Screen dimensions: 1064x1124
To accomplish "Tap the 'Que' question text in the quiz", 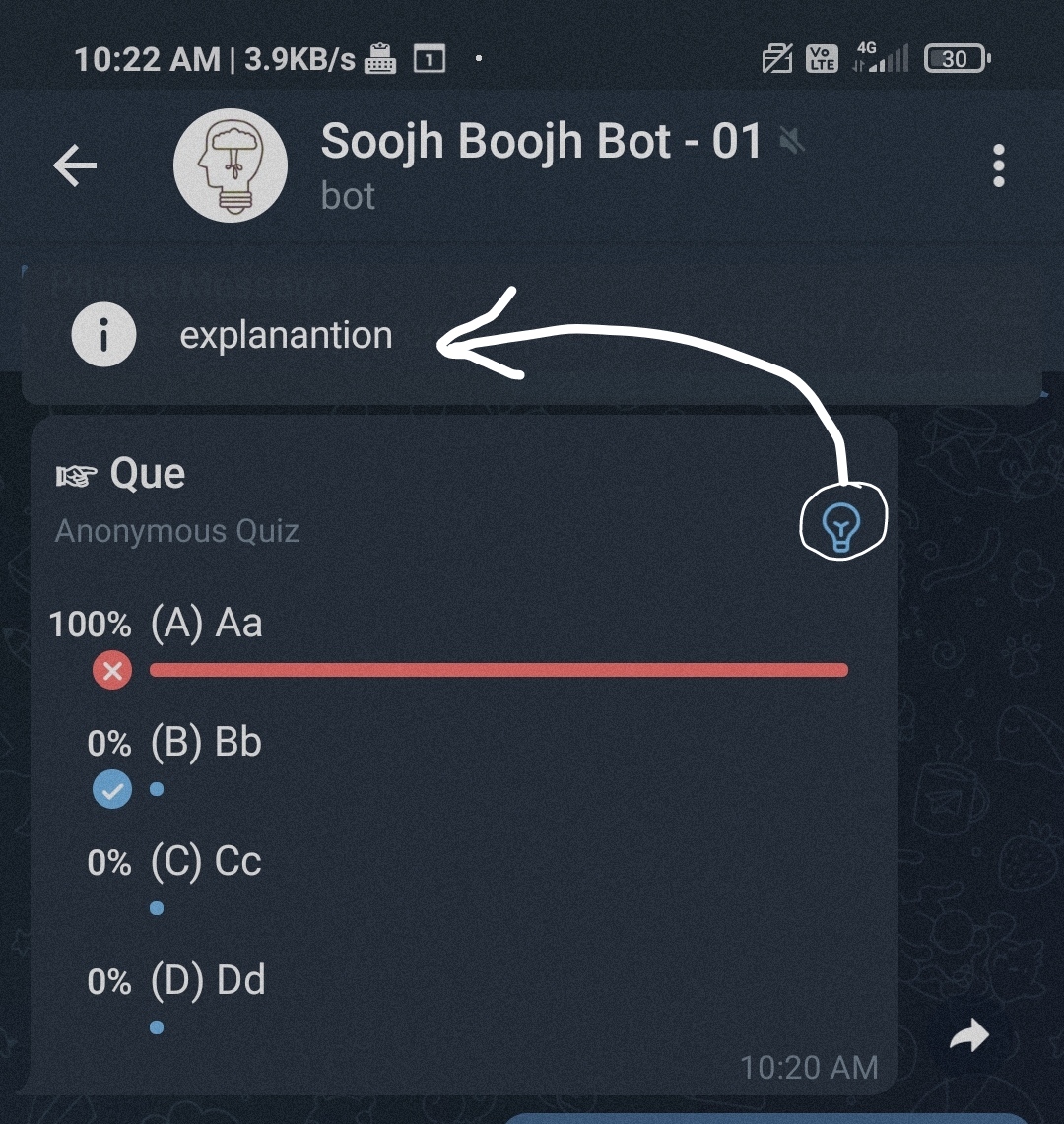I will pyautogui.click(x=148, y=473).
